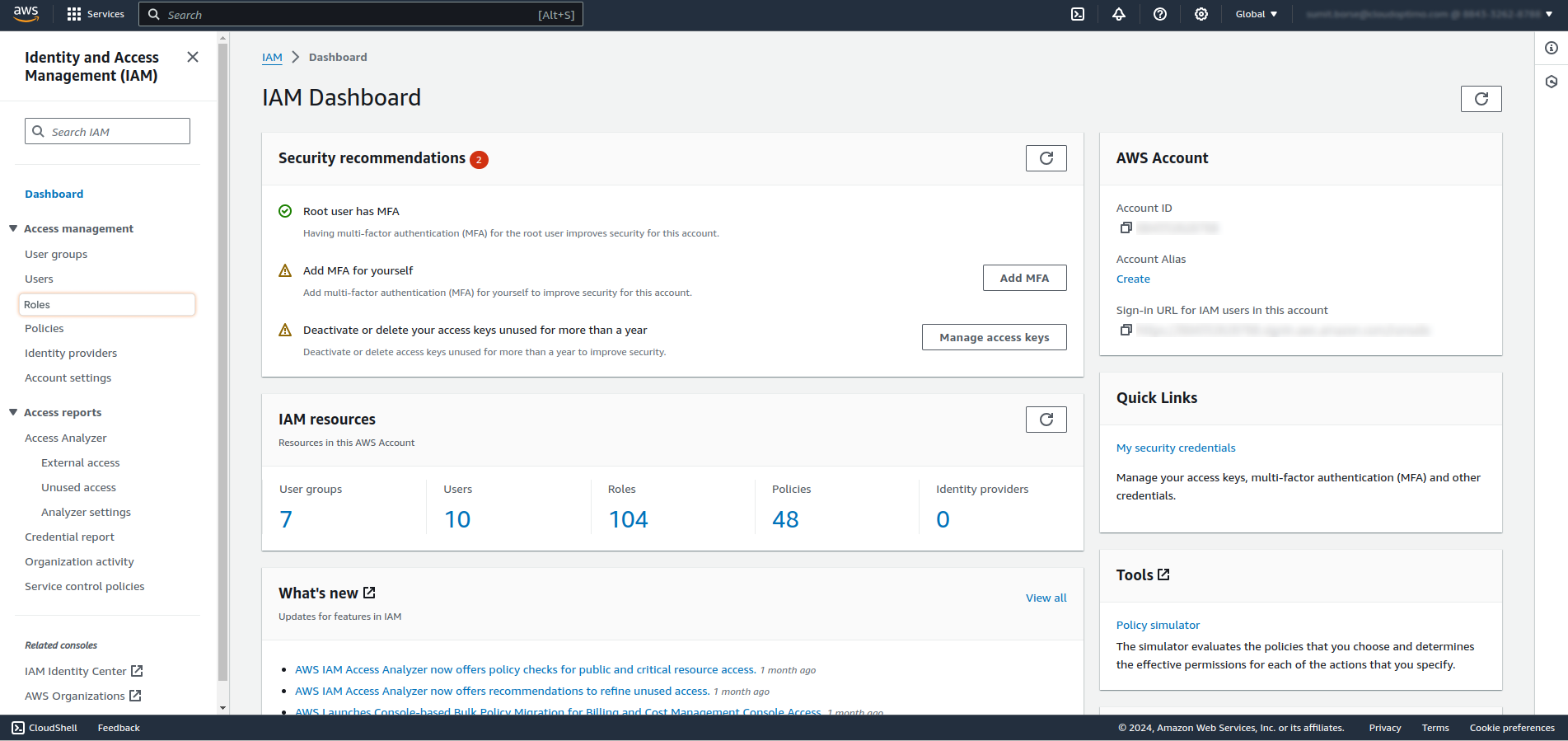Open the info panel icon on right edge
The width and height of the screenshot is (1568, 741).
(x=1552, y=48)
